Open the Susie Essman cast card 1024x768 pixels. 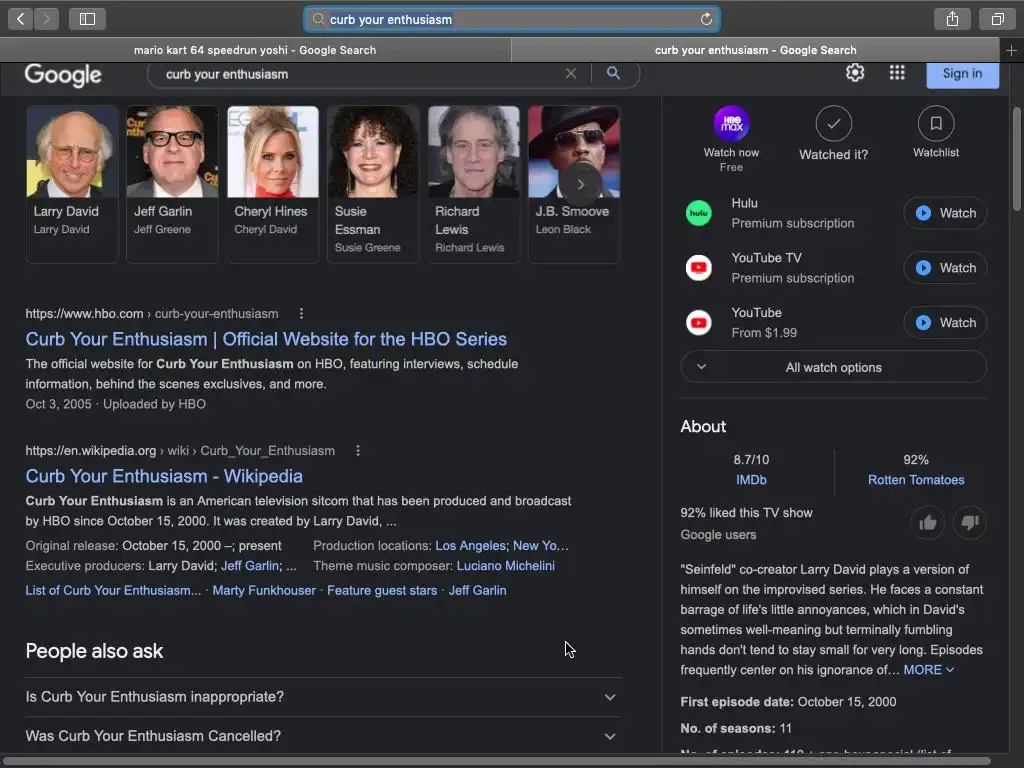pyautogui.click(x=373, y=184)
